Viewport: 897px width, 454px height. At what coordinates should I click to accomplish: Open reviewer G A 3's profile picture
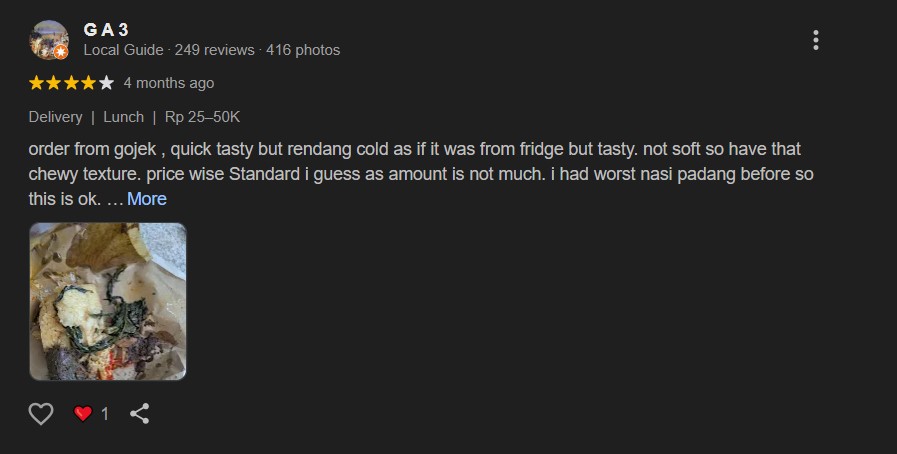click(x=47, y=38)
